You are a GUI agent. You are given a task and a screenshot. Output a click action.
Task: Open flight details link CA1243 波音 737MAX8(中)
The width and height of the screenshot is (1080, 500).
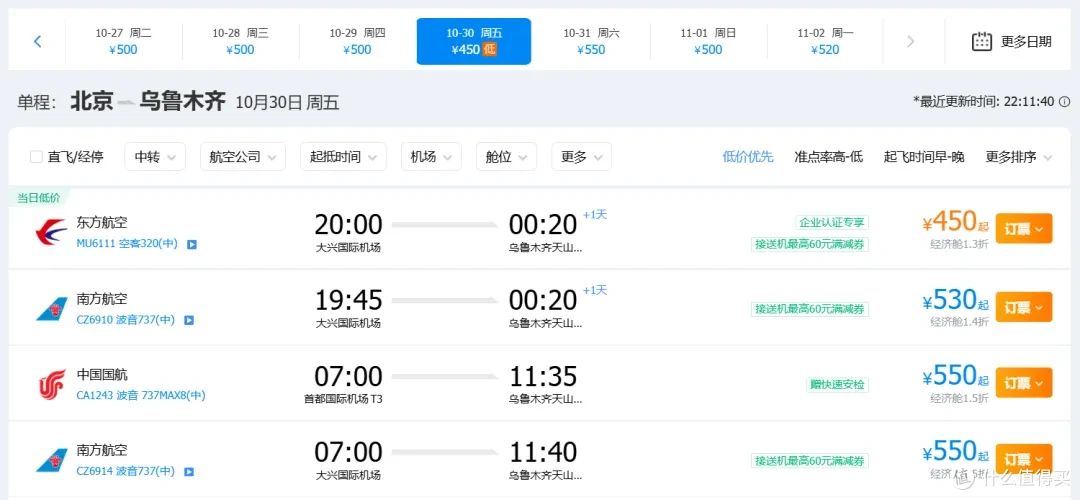(x=141, y=396)
